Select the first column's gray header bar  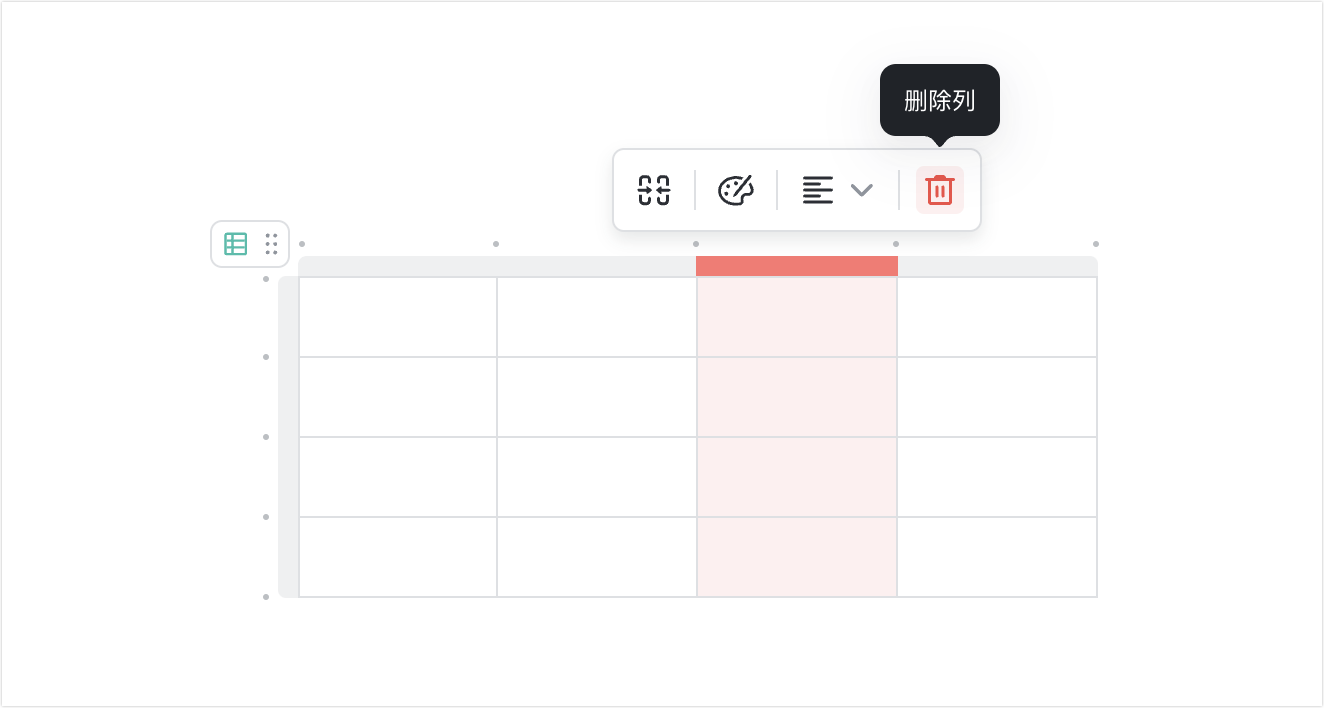(x=397, y=266)
